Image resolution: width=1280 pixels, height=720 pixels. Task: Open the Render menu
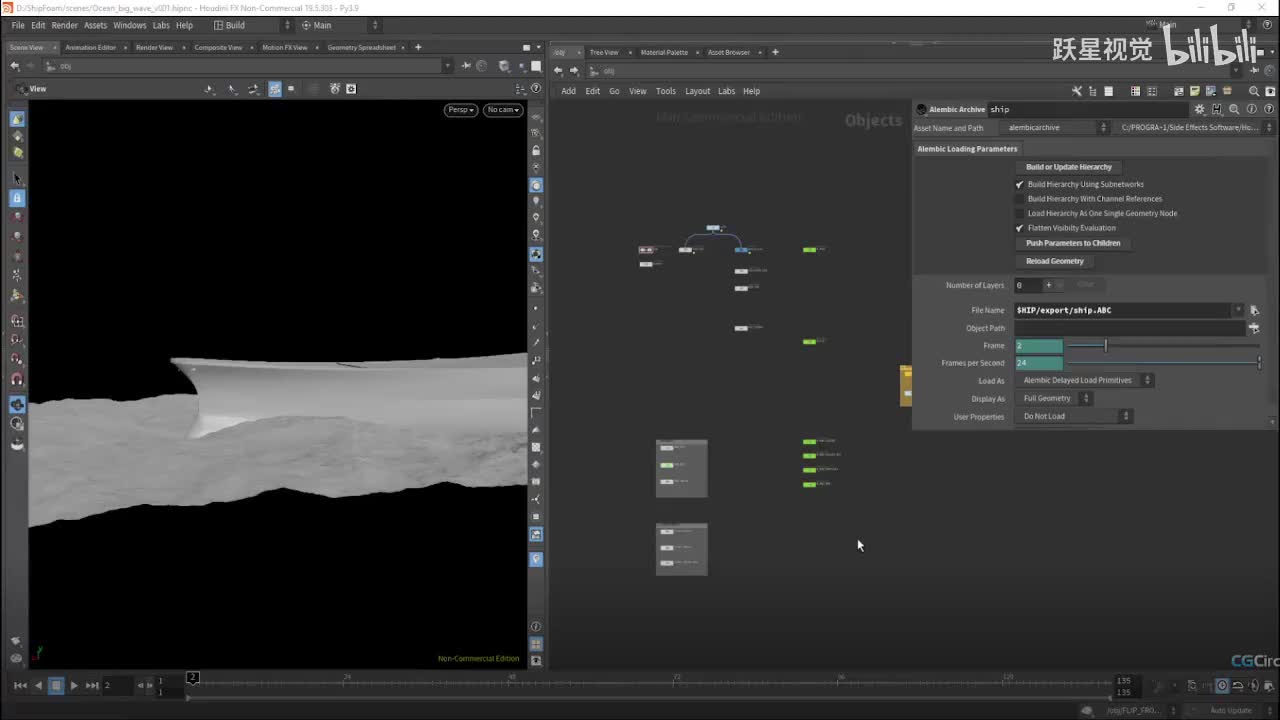(x=64, y=25)
